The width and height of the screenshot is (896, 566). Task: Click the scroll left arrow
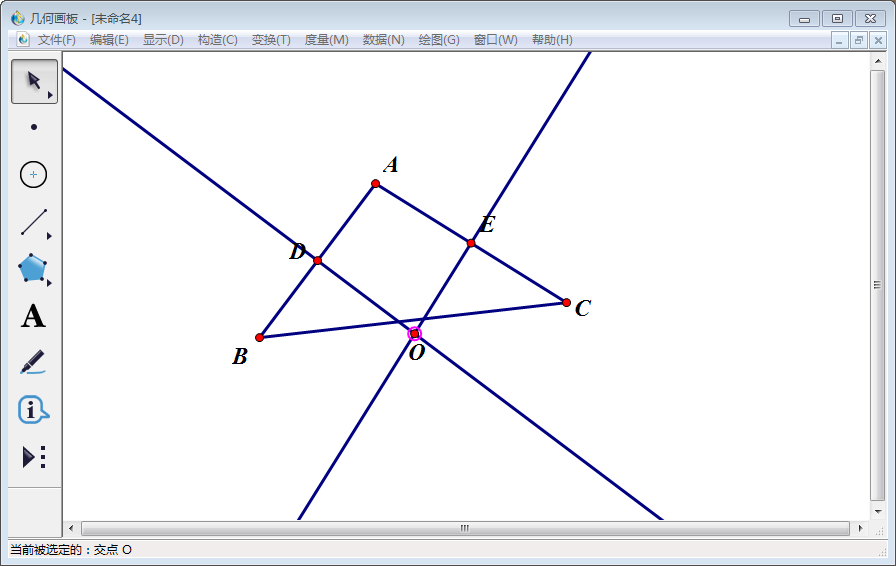(x=71, y=528)
